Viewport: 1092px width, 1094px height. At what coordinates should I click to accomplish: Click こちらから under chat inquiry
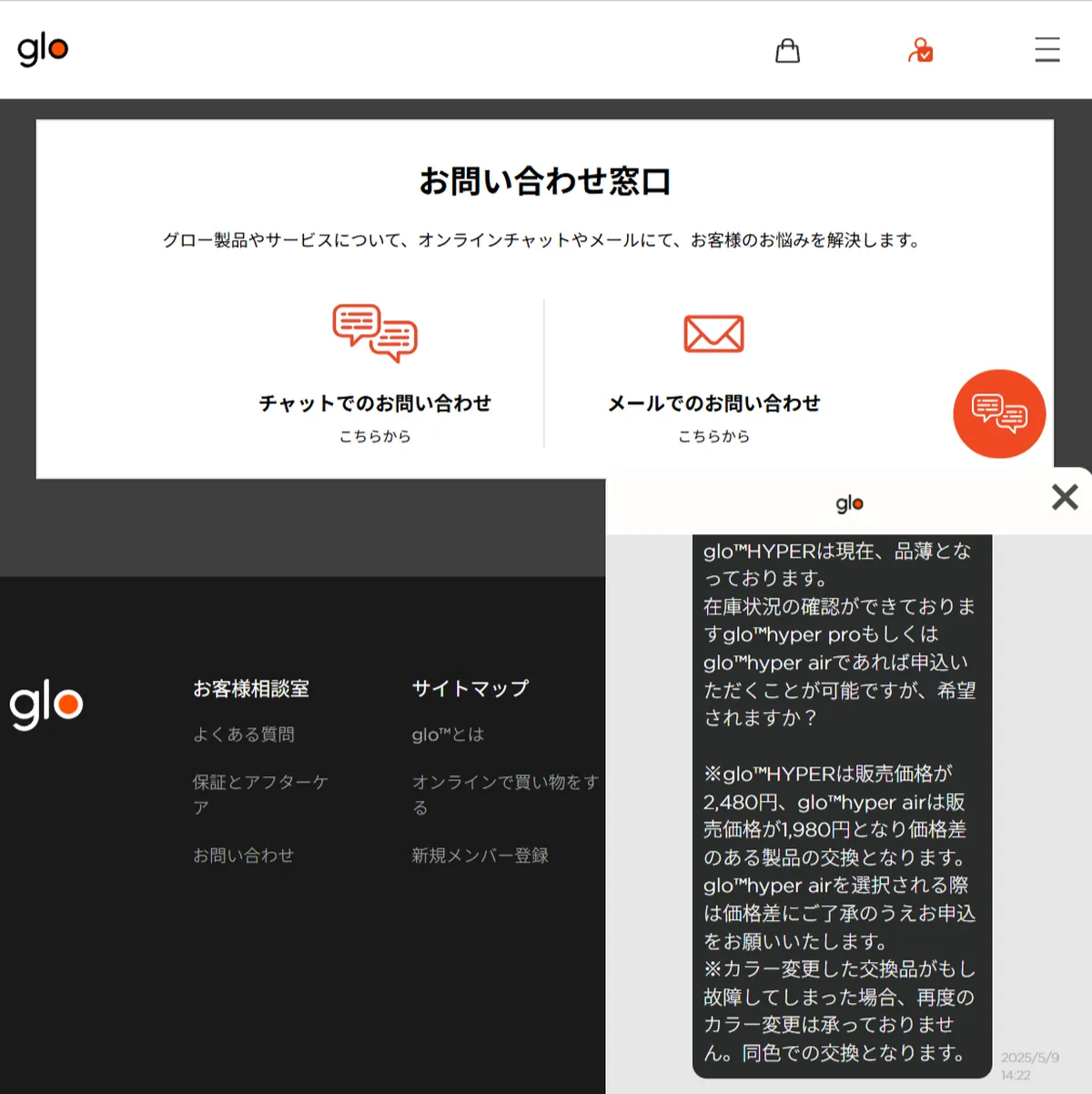(x=375, y=437)
